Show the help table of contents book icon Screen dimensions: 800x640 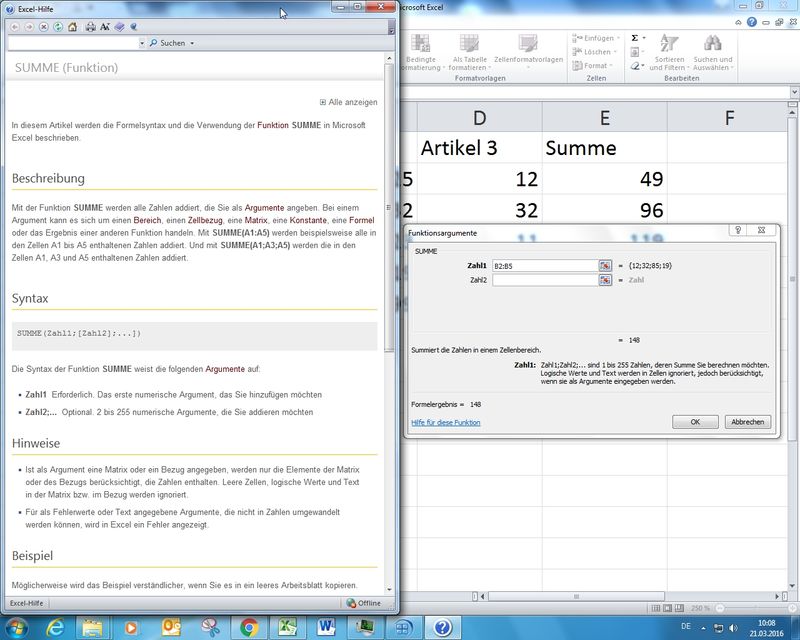(x=119, y=27)
